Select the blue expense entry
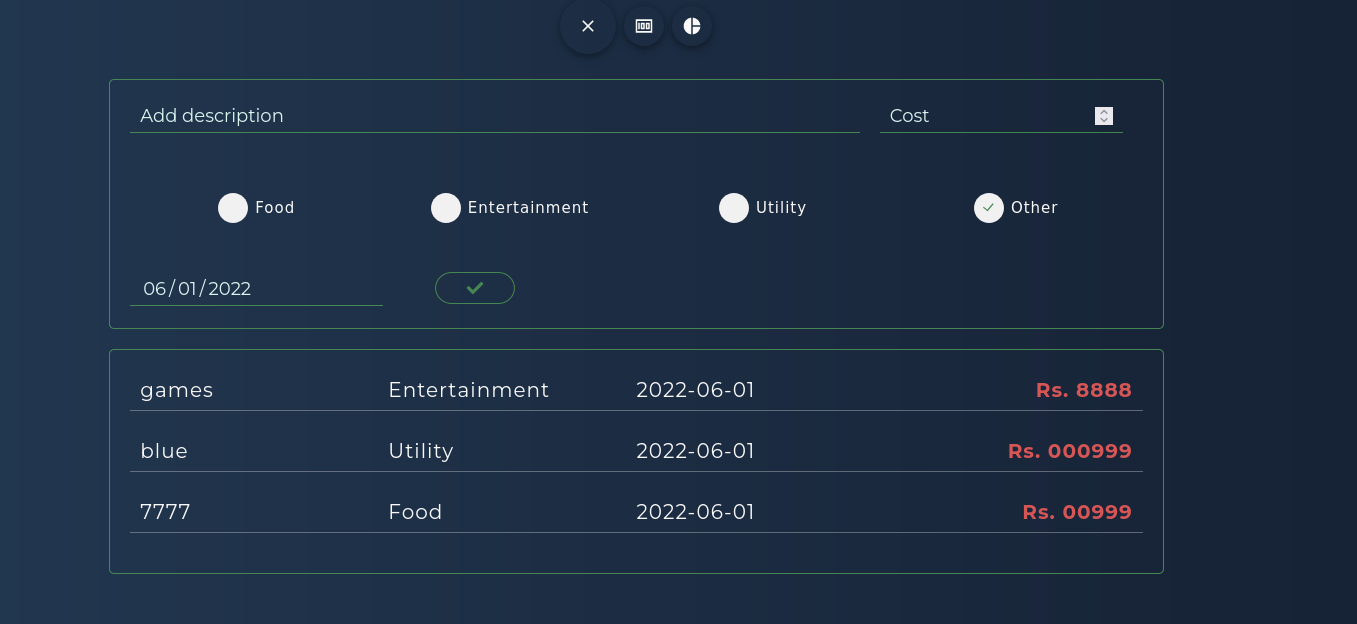Viewport: 1357px width, 624px height. (x=163, y=451)
